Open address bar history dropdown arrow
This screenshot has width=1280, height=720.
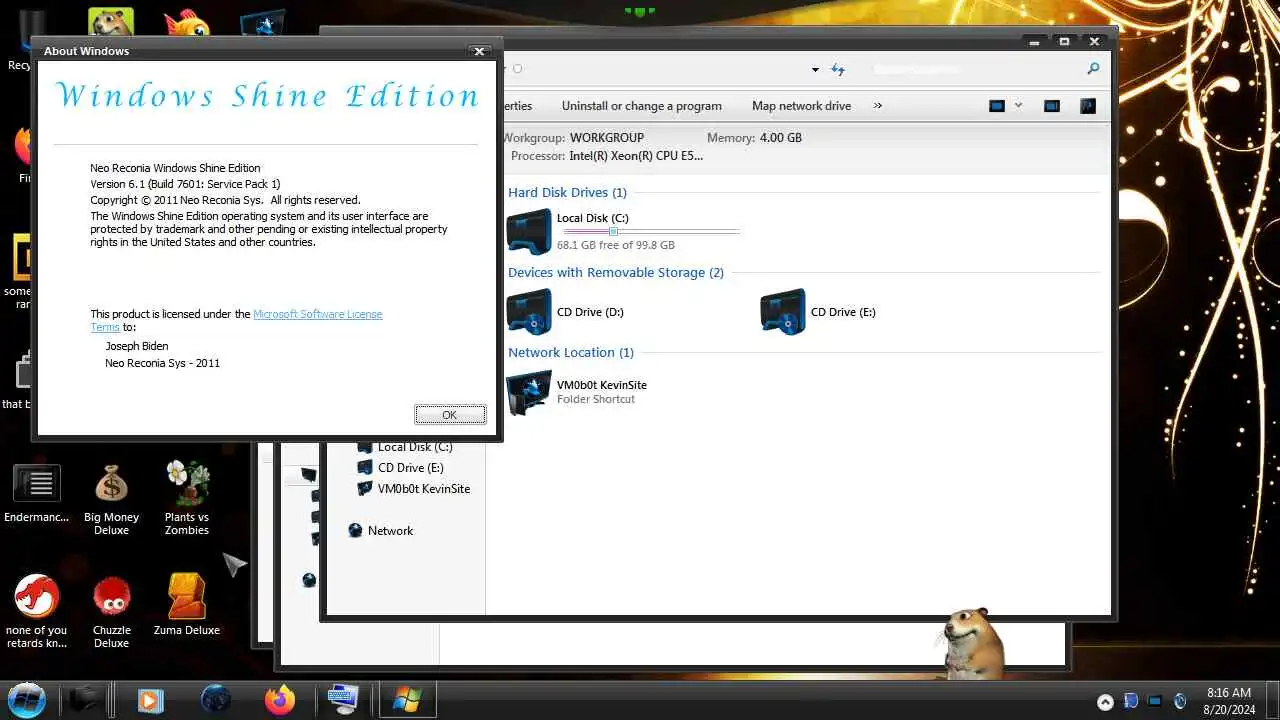[815, 69]
